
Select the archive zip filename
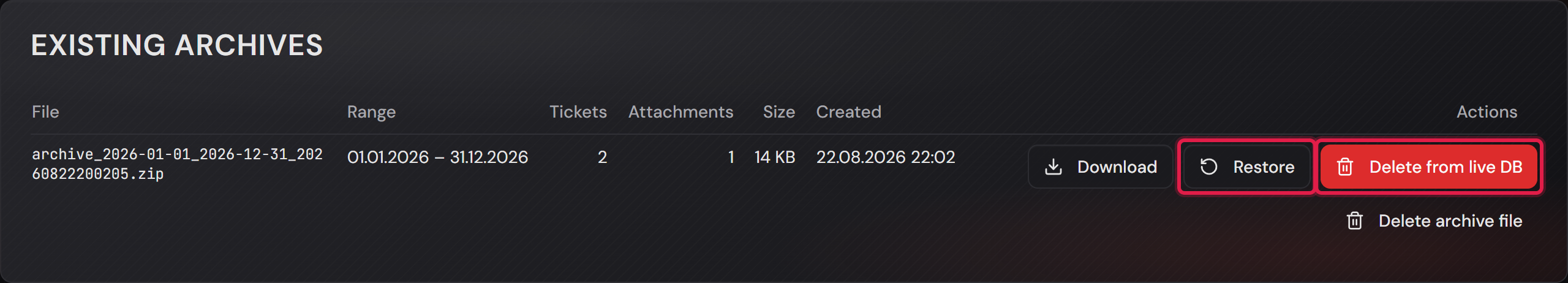177,164
